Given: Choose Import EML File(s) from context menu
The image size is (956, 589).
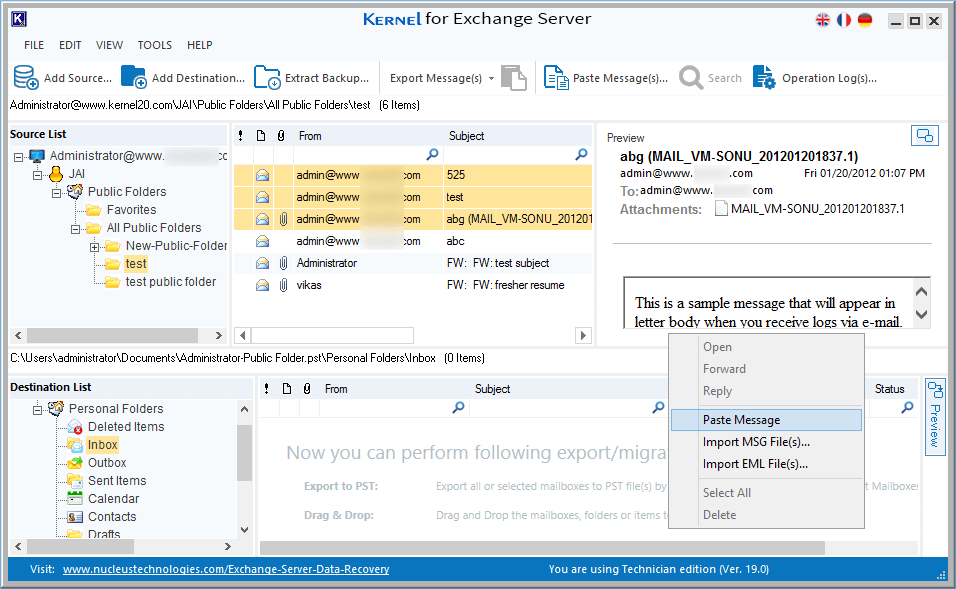Looking at the screenshot, I should 766,464.
